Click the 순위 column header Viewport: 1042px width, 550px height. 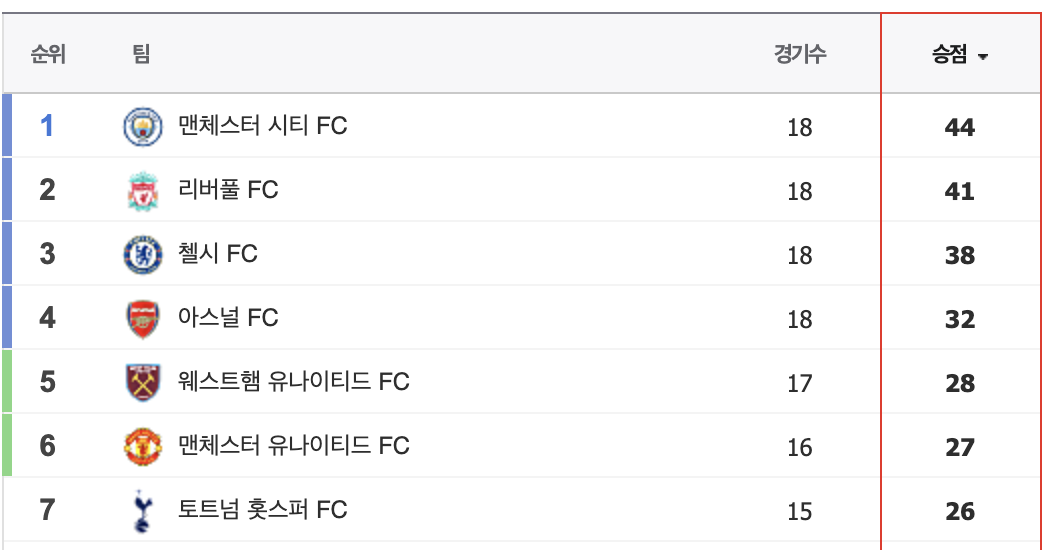48,54
